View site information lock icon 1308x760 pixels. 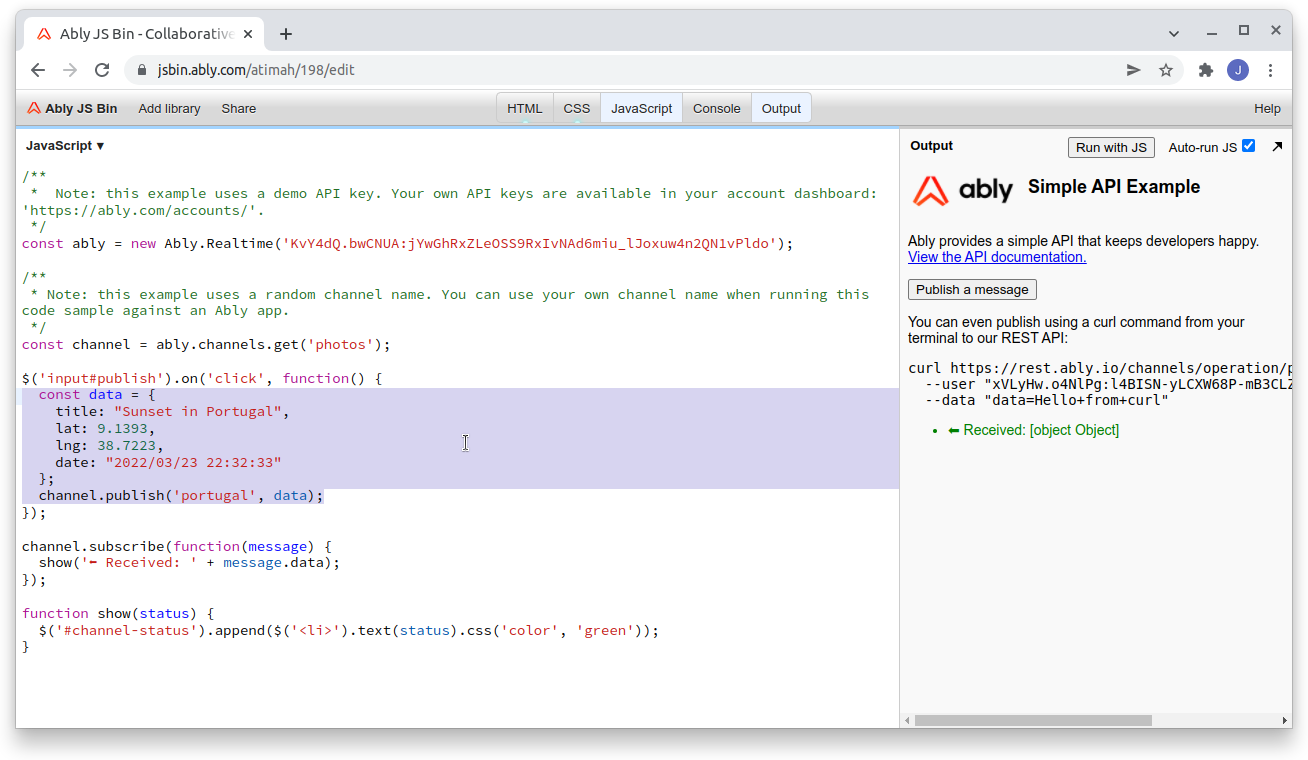(141, 70)
